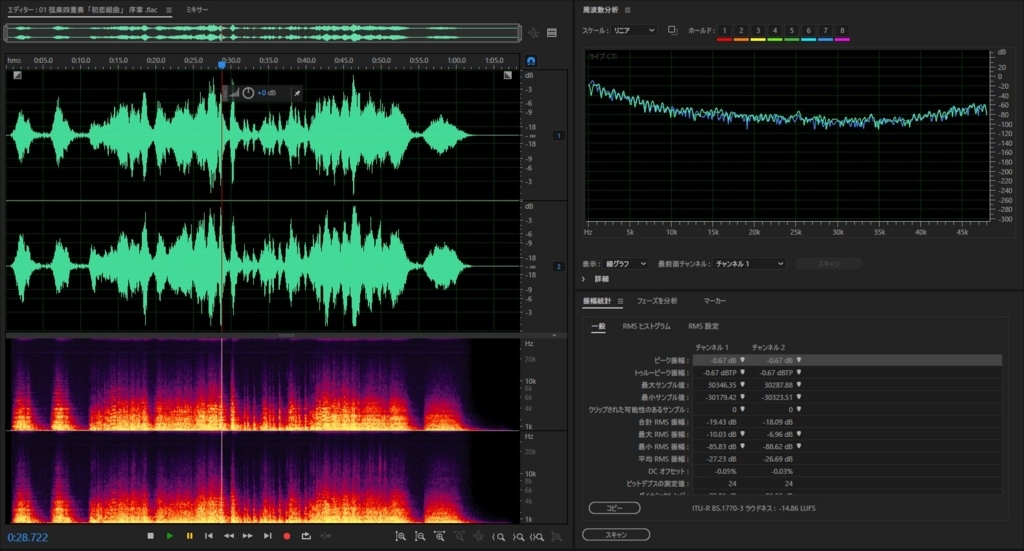Open the 最前面チャンネル dropdown

click(749, 264)
